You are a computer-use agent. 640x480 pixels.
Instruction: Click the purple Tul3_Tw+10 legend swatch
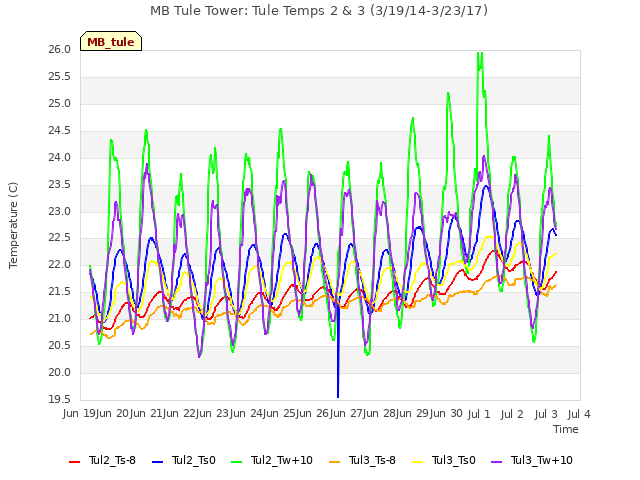click(497, 462)
